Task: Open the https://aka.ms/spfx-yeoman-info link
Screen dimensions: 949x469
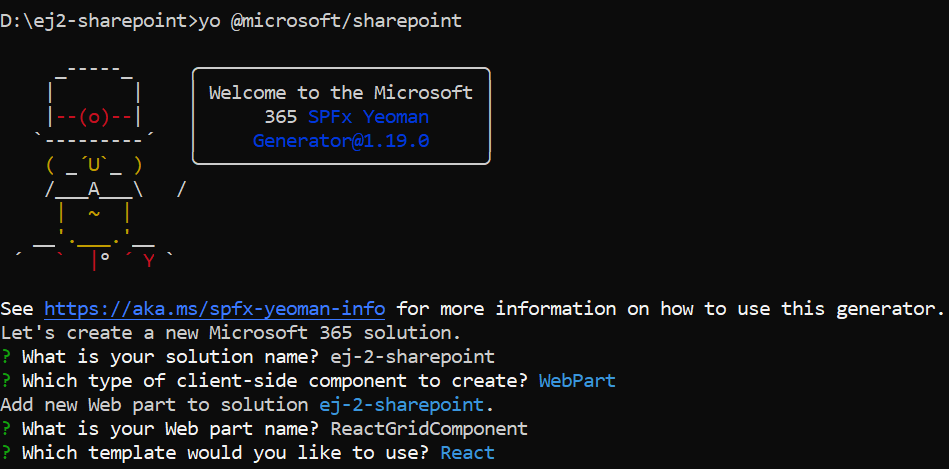Action: pos(215,309)
